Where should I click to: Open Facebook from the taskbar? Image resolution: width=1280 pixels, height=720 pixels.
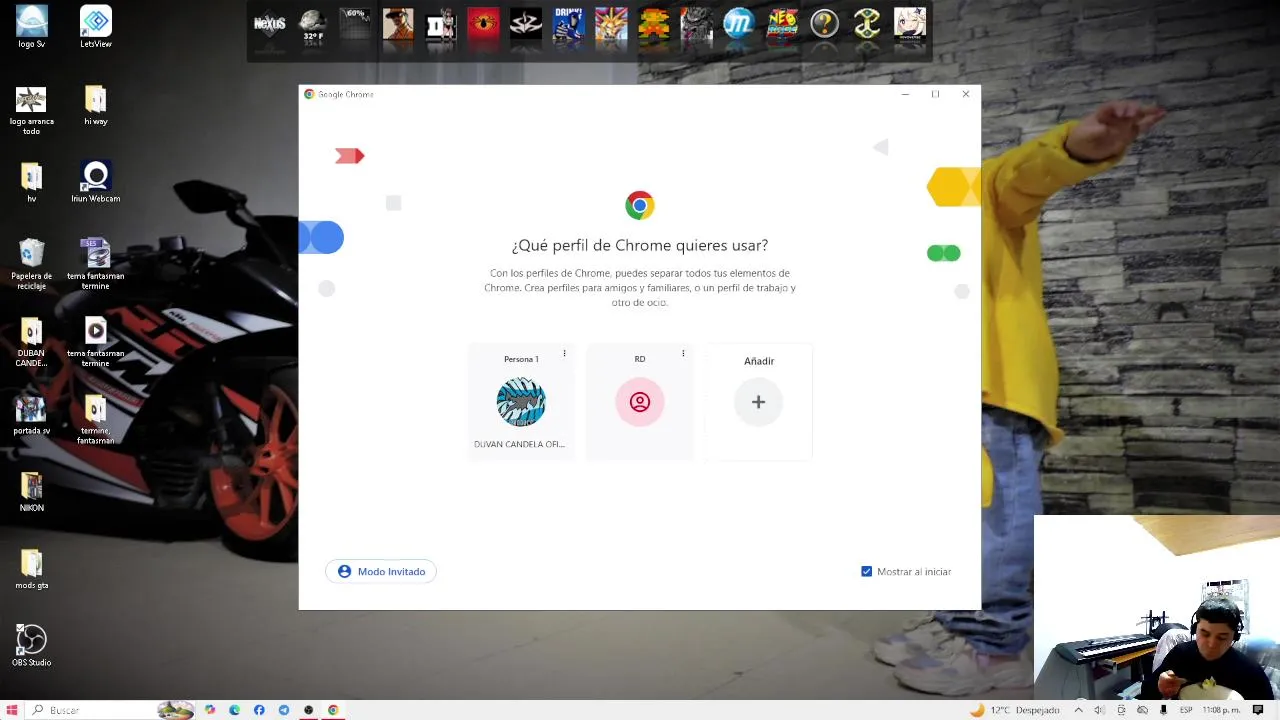(x=259, y=710)
